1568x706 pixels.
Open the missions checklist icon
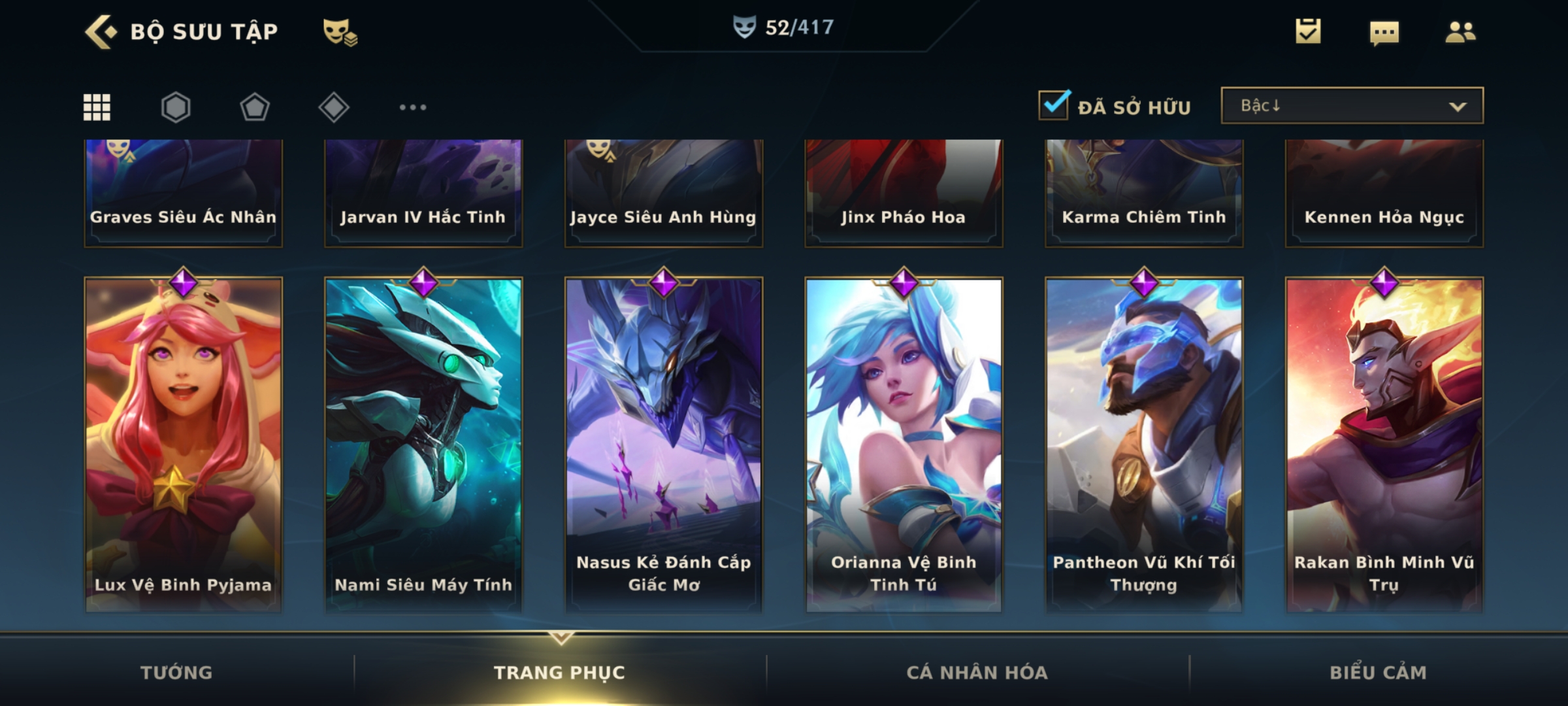[1308, 31]
